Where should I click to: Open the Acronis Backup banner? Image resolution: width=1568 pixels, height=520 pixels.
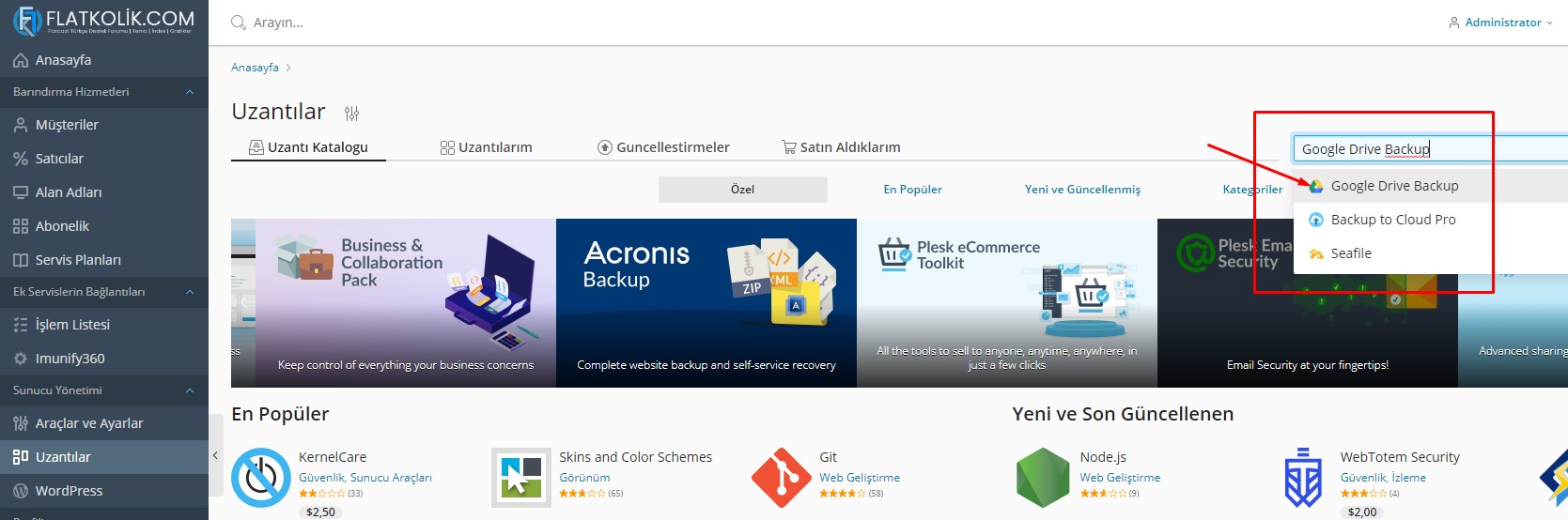point(706,303)
